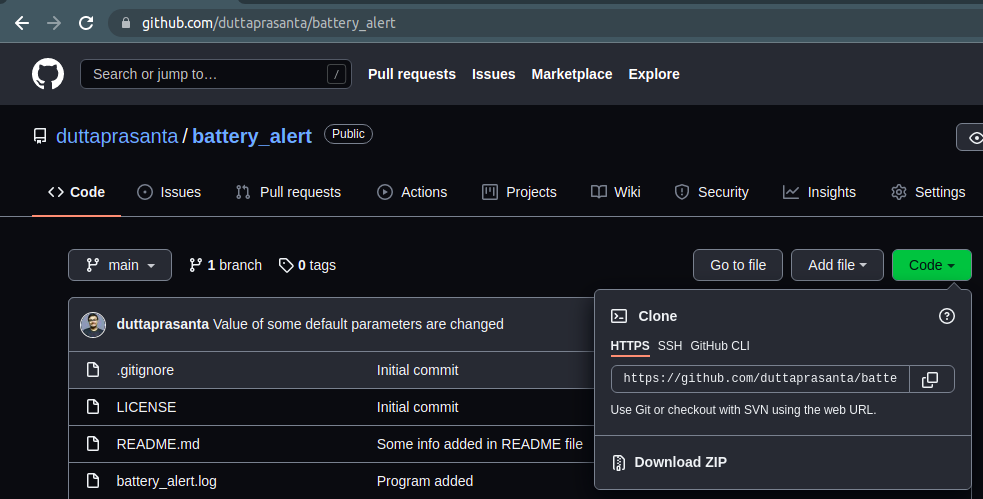Click the padlock site info icon
The width and height of the screenshot is (983, 499).
click(126, 23)
